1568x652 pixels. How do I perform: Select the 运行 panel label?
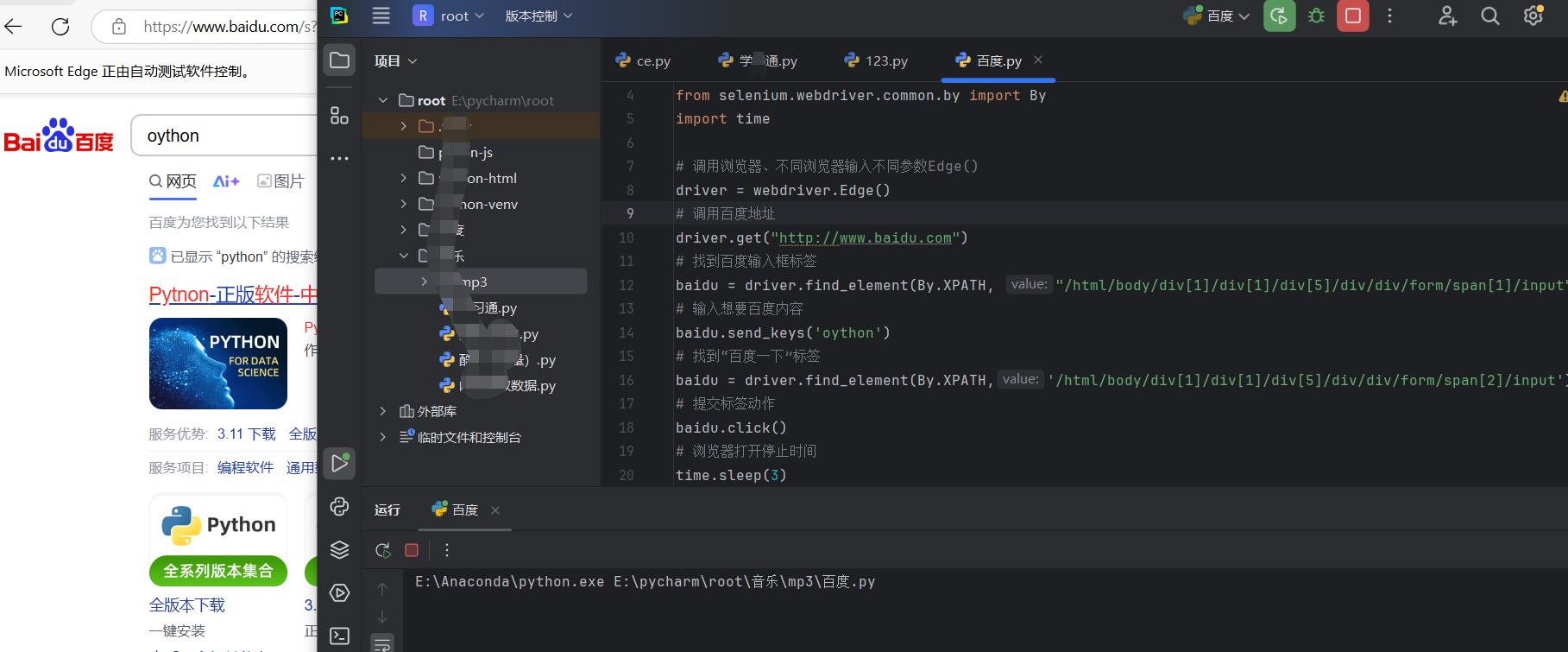(x=387, y=510)
